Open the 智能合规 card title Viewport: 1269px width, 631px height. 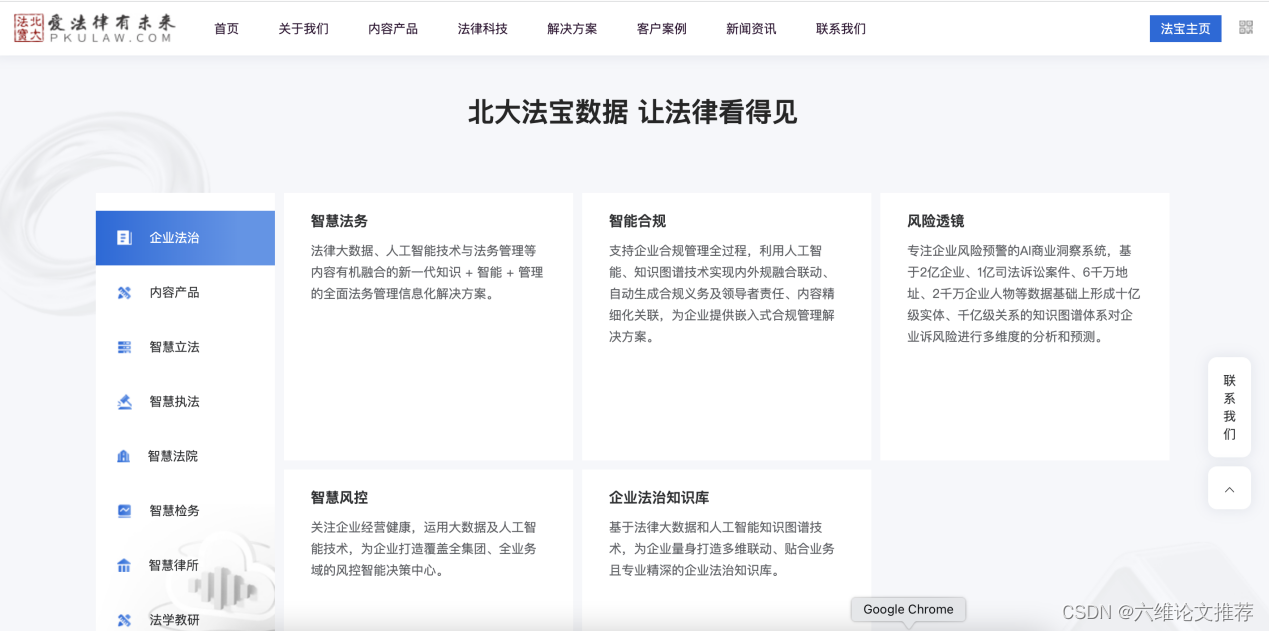[637, 221]
